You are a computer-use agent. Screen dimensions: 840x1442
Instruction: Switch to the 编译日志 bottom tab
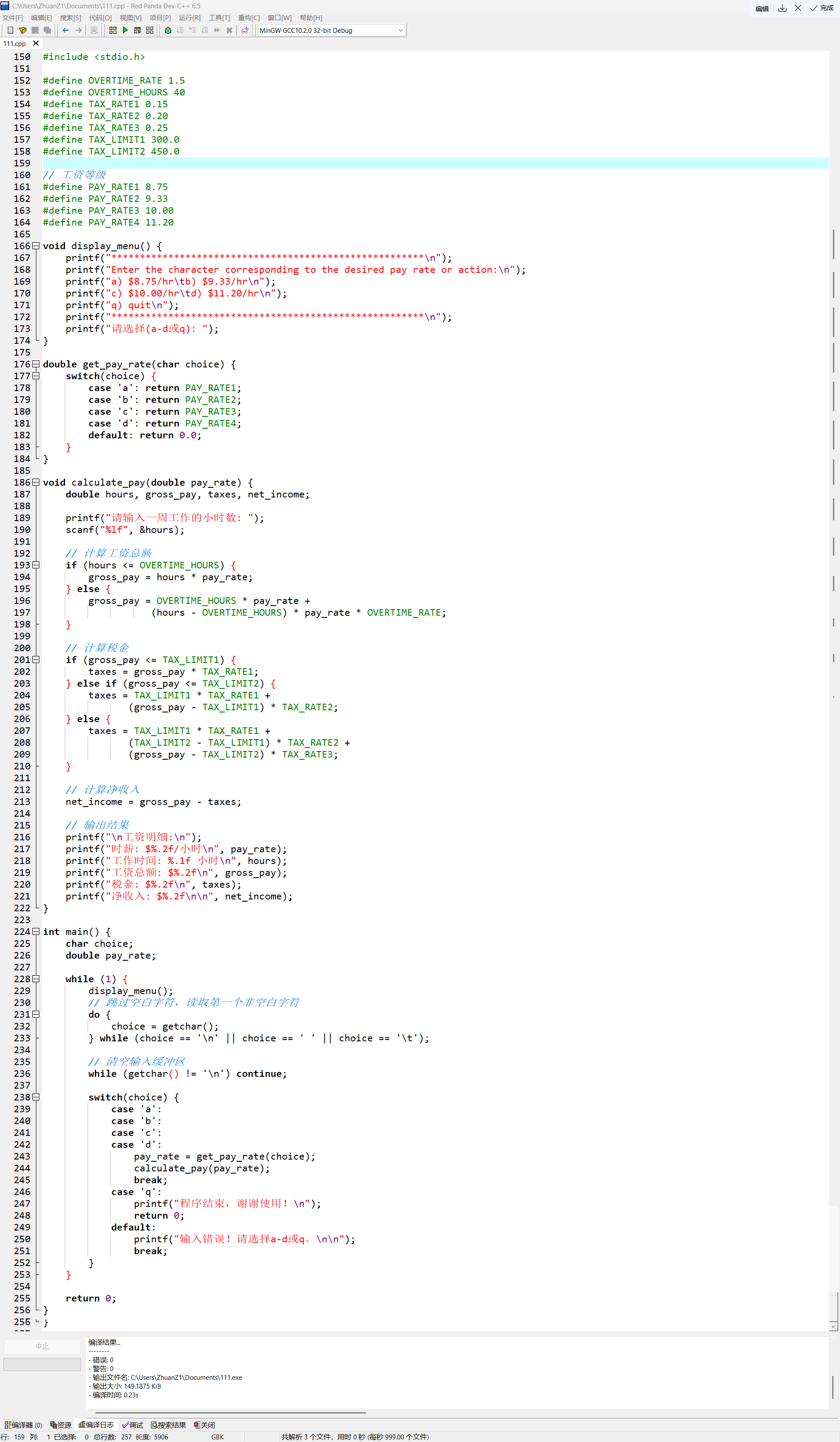[x=96, y=1425]
